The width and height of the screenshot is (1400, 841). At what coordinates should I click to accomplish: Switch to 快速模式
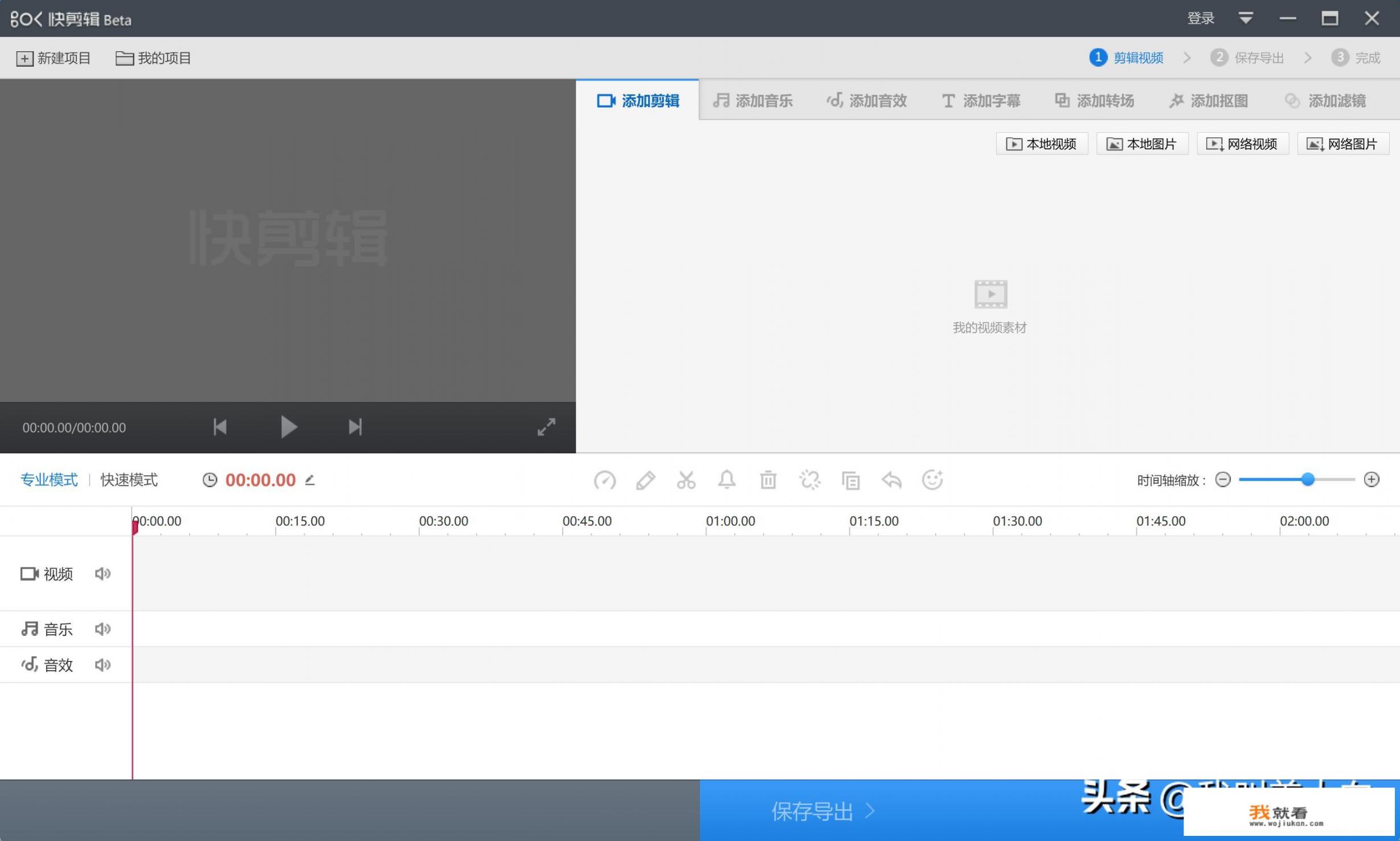pos(129,480)
